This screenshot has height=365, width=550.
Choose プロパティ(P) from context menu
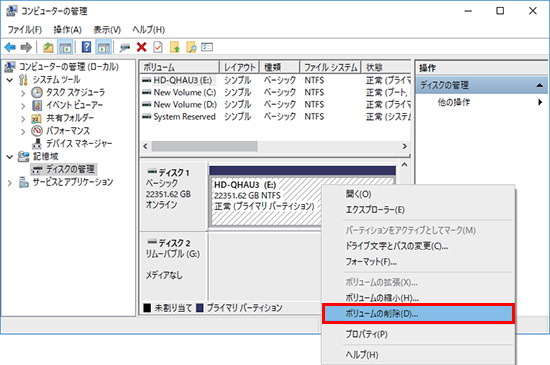[418, 334]
